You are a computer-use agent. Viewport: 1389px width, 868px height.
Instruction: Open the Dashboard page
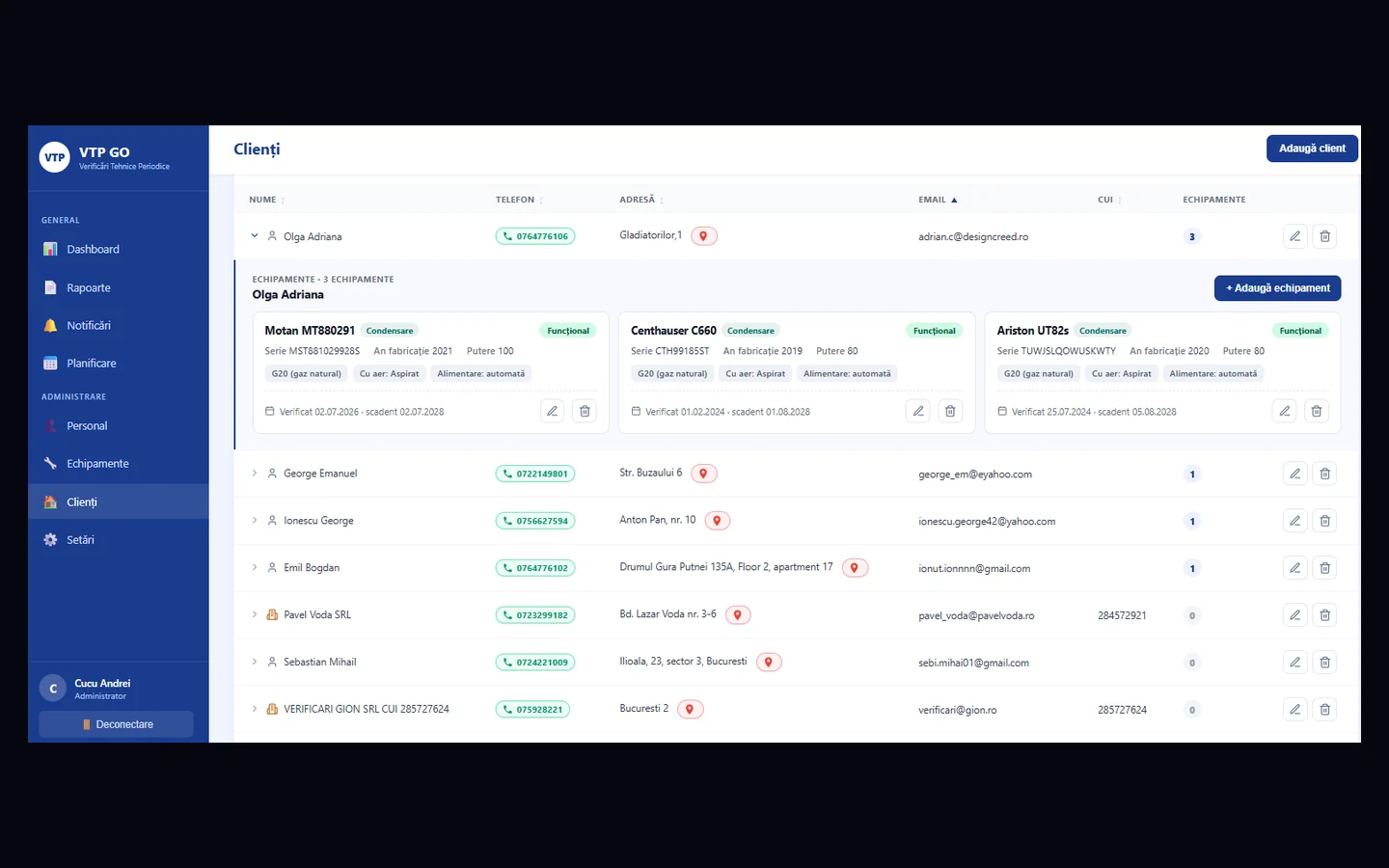pos(119,249)
